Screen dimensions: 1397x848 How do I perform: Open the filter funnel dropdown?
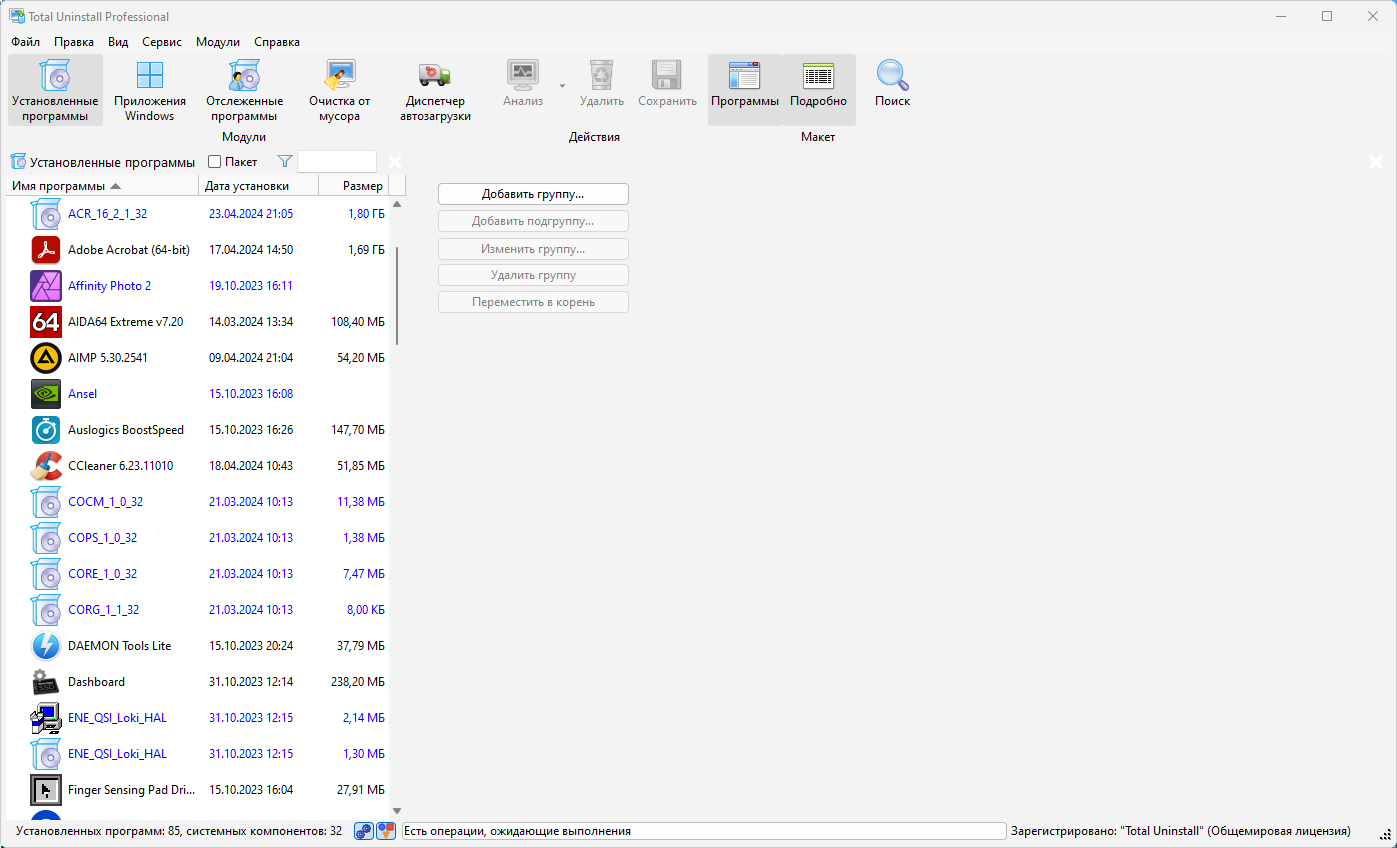285,162
